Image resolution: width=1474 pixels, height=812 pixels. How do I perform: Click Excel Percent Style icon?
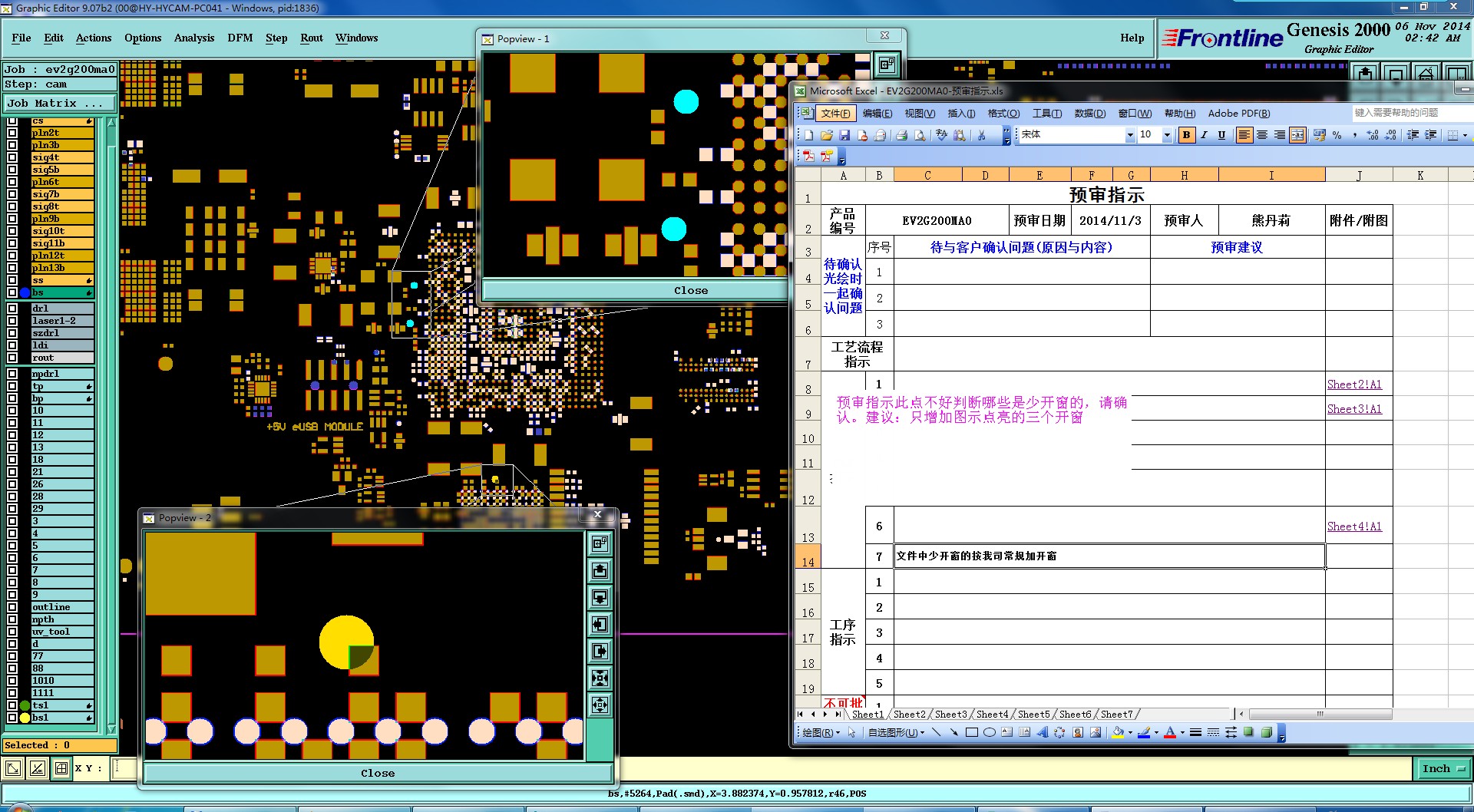[x=1337, y=135]
